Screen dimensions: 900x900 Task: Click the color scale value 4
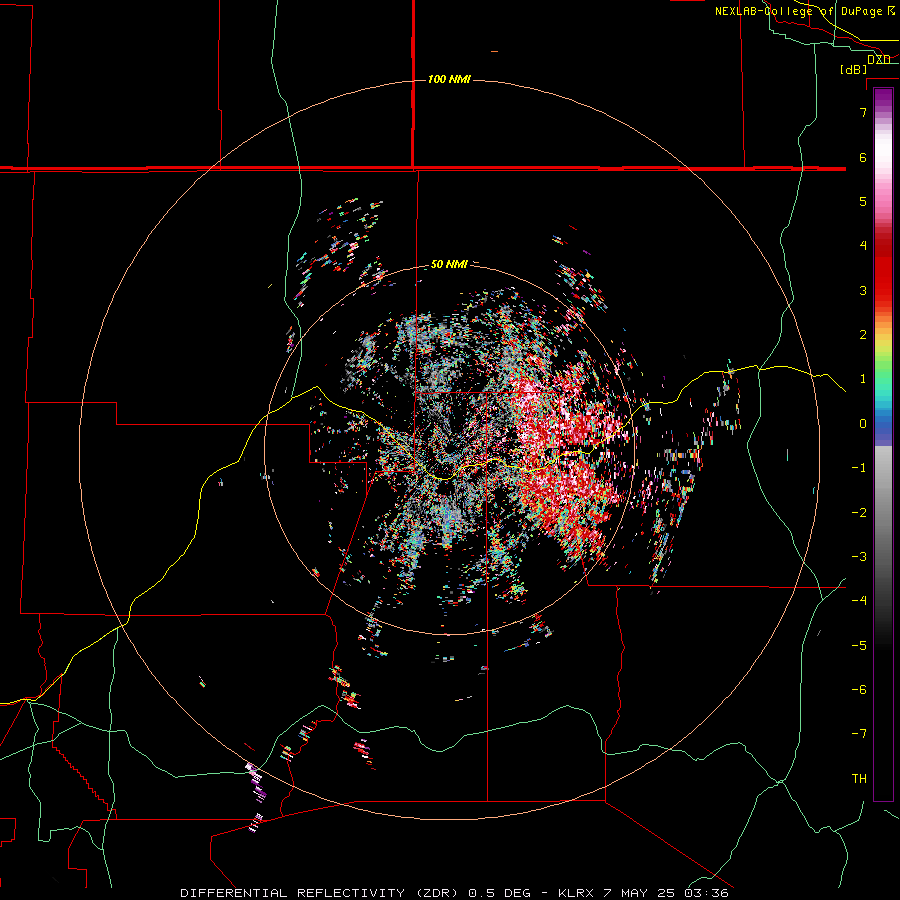click(x=863, y=246)
